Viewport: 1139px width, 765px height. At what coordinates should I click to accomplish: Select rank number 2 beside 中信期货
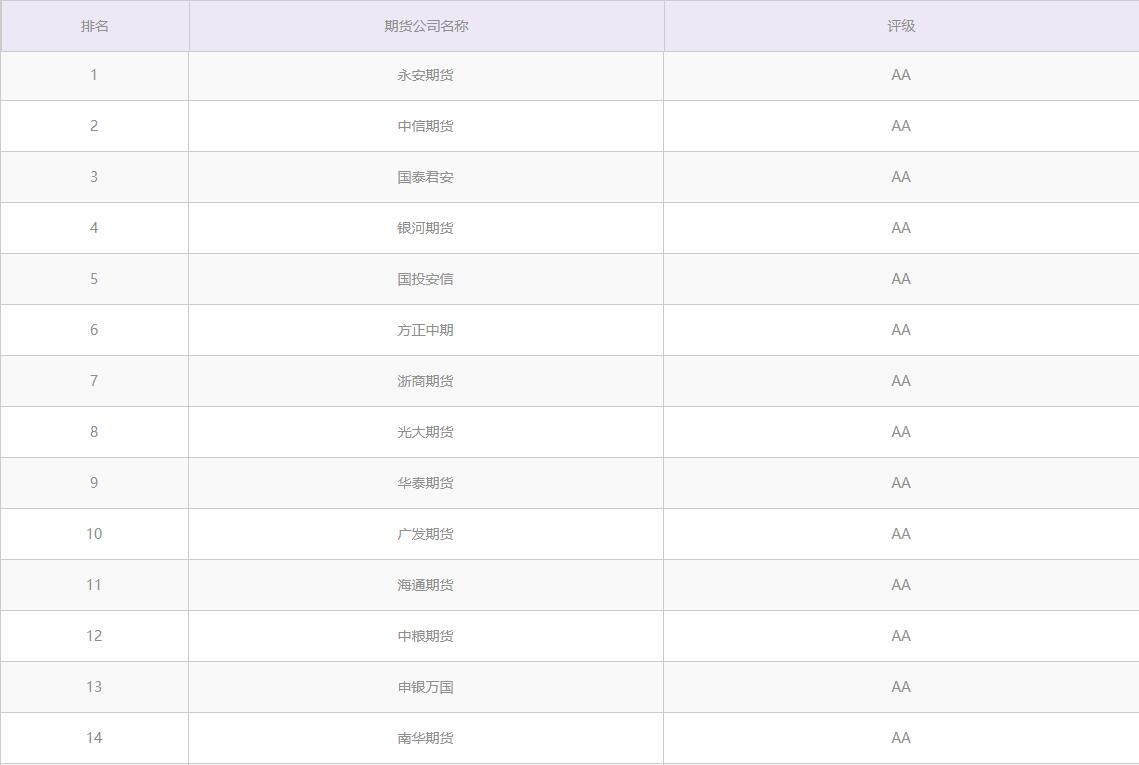[x=94, y=126]
